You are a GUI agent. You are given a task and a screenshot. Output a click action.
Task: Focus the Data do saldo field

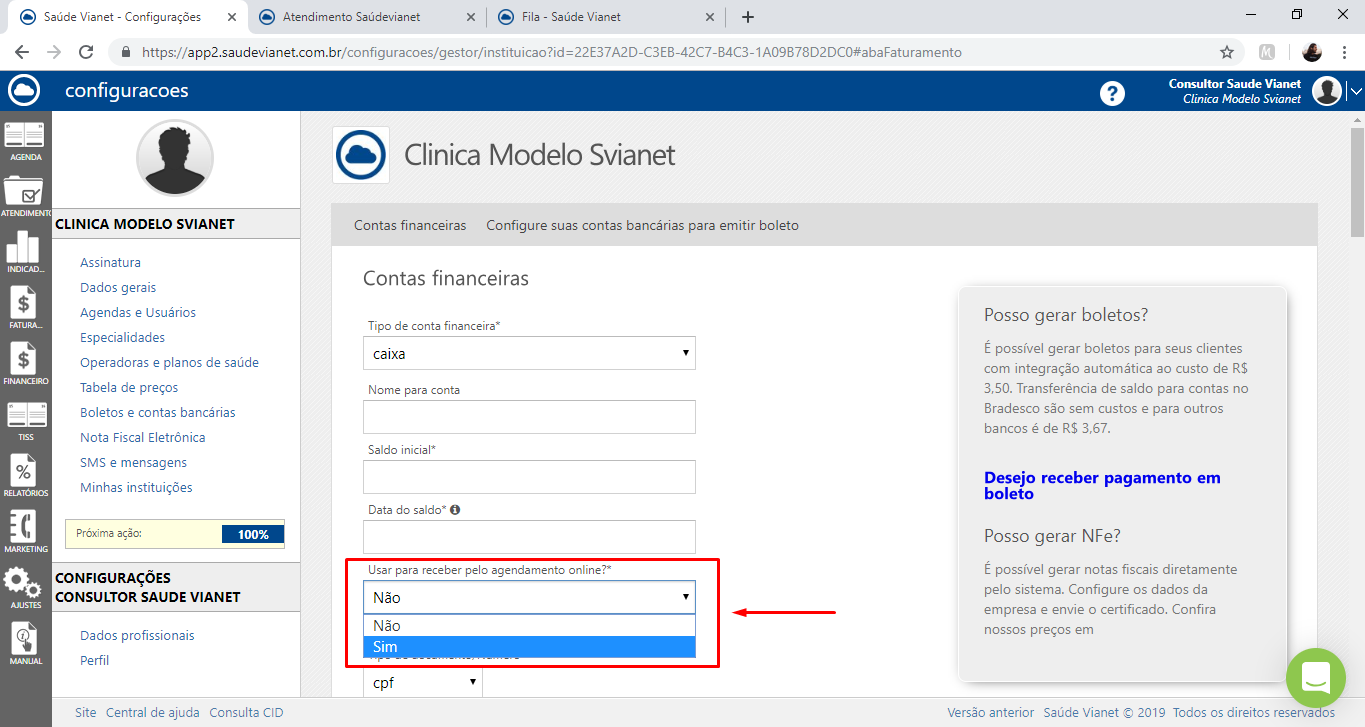[529, 537]
